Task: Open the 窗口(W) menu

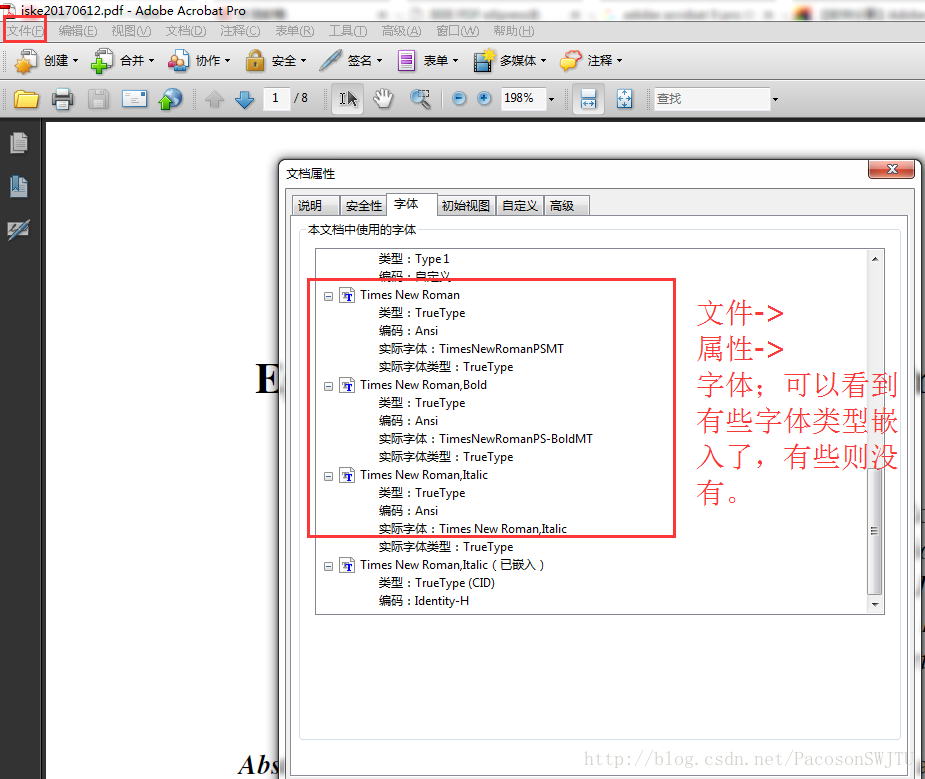Action: (x=457, y=31)
